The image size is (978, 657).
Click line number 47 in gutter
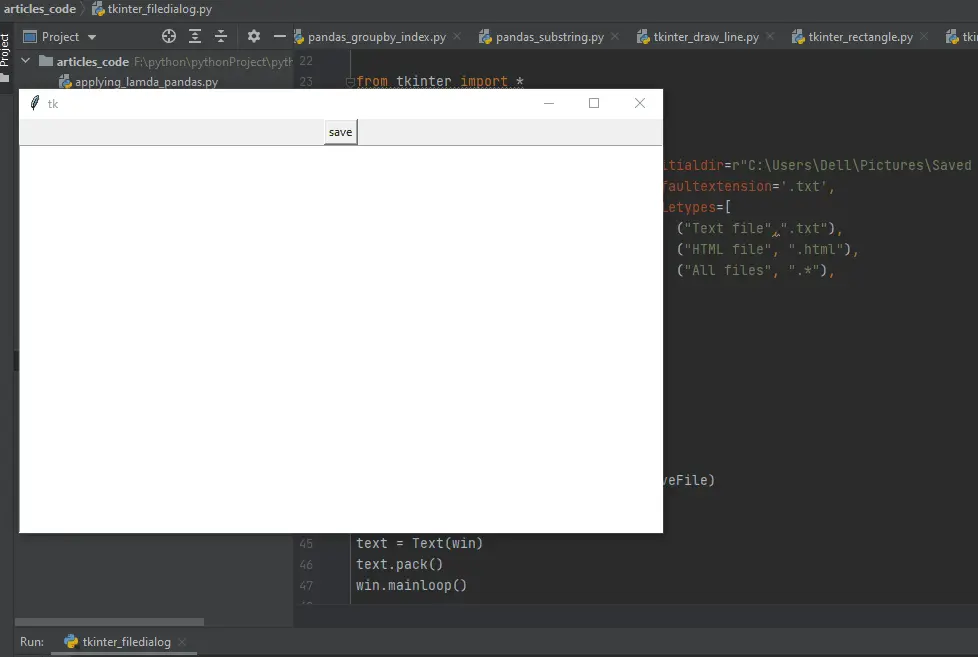pyautogui.click(x=306, y=585)
